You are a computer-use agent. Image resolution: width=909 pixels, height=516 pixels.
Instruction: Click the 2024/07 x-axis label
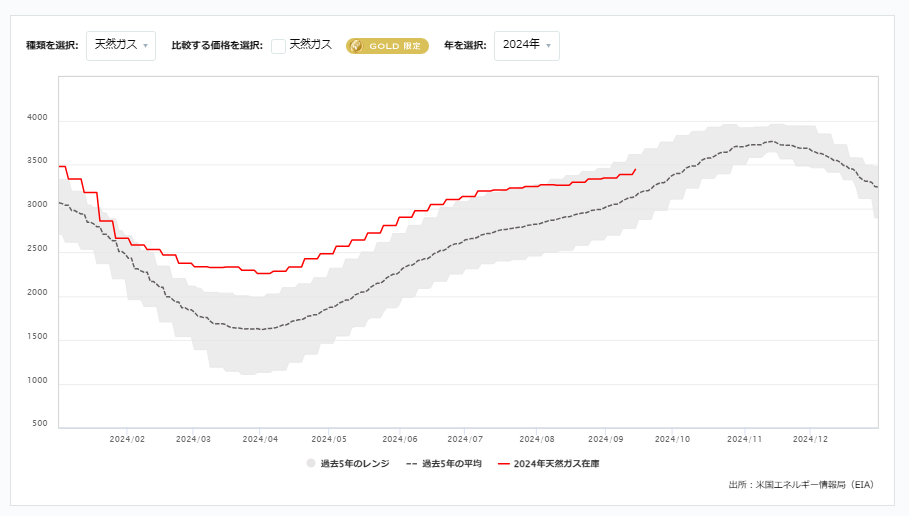[x=465, y=439]
